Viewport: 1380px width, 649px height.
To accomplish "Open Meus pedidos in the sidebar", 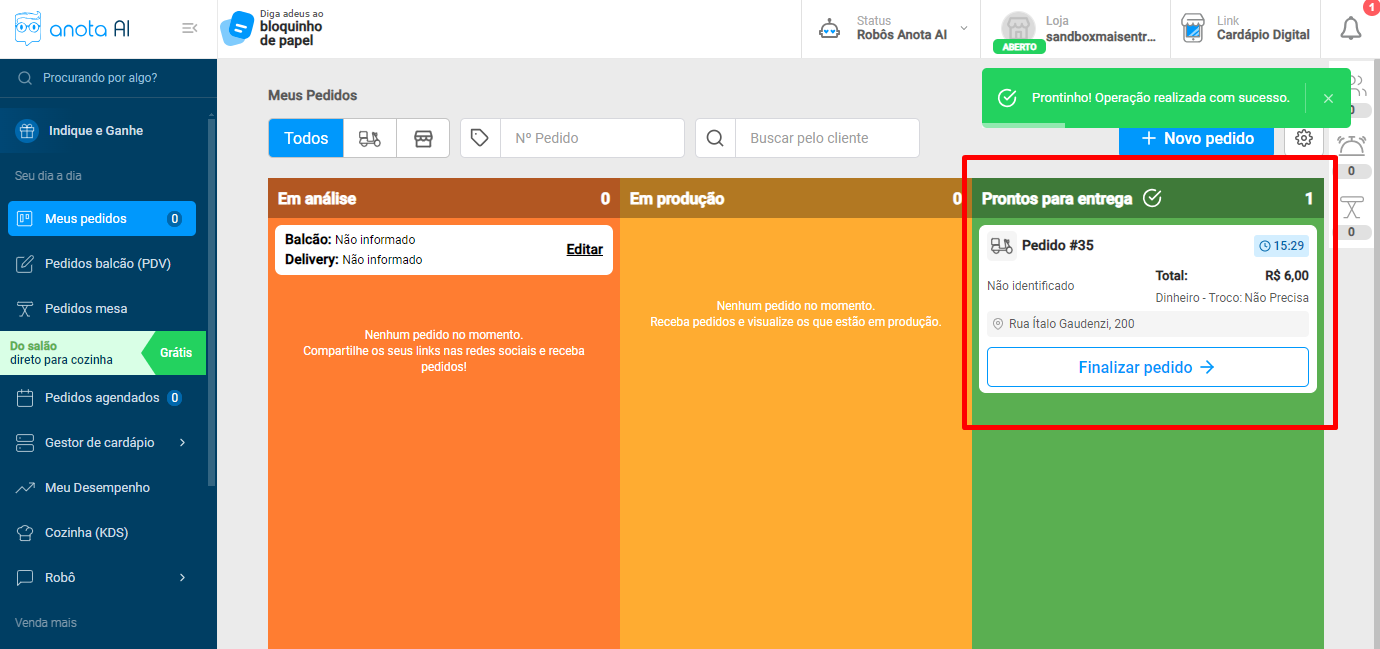I will click(x=102, y=218).
